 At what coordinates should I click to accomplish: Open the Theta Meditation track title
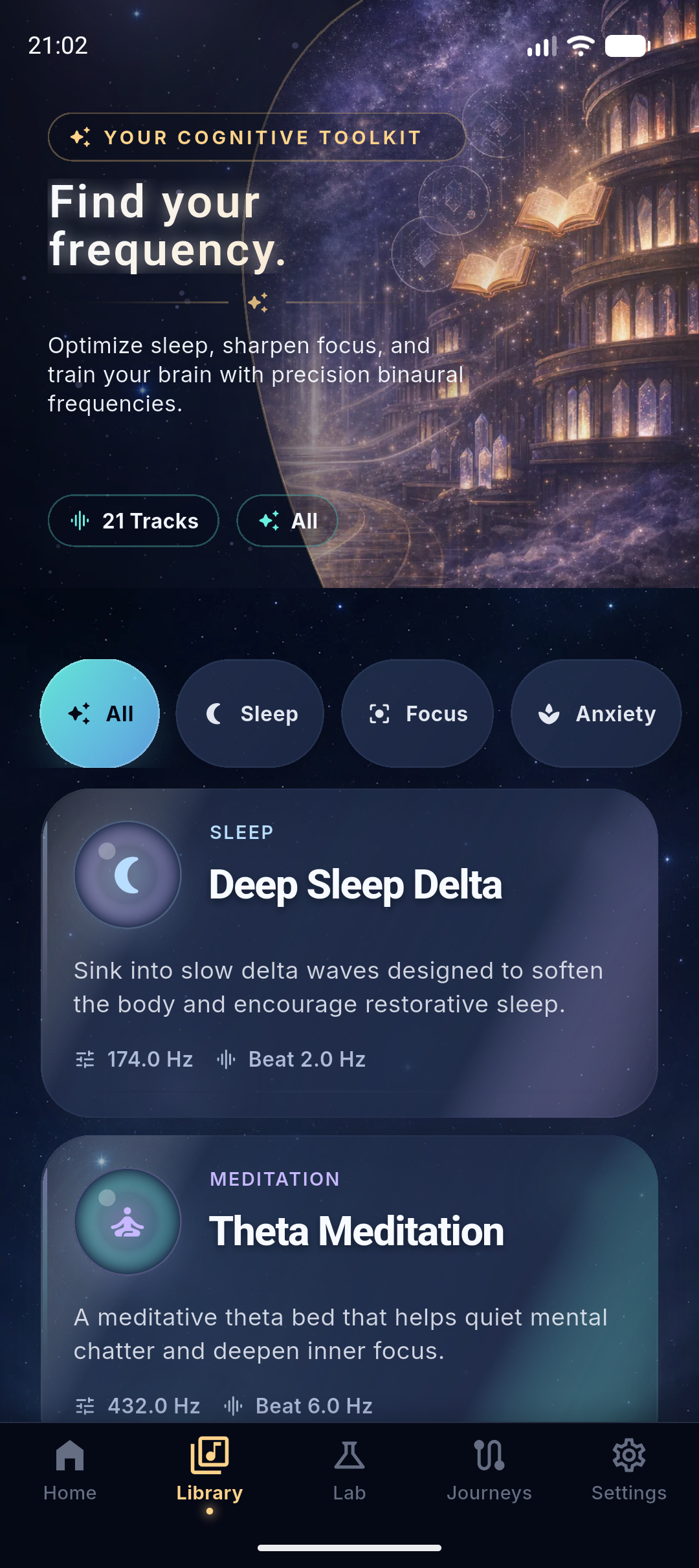(x=357, y=1231)
